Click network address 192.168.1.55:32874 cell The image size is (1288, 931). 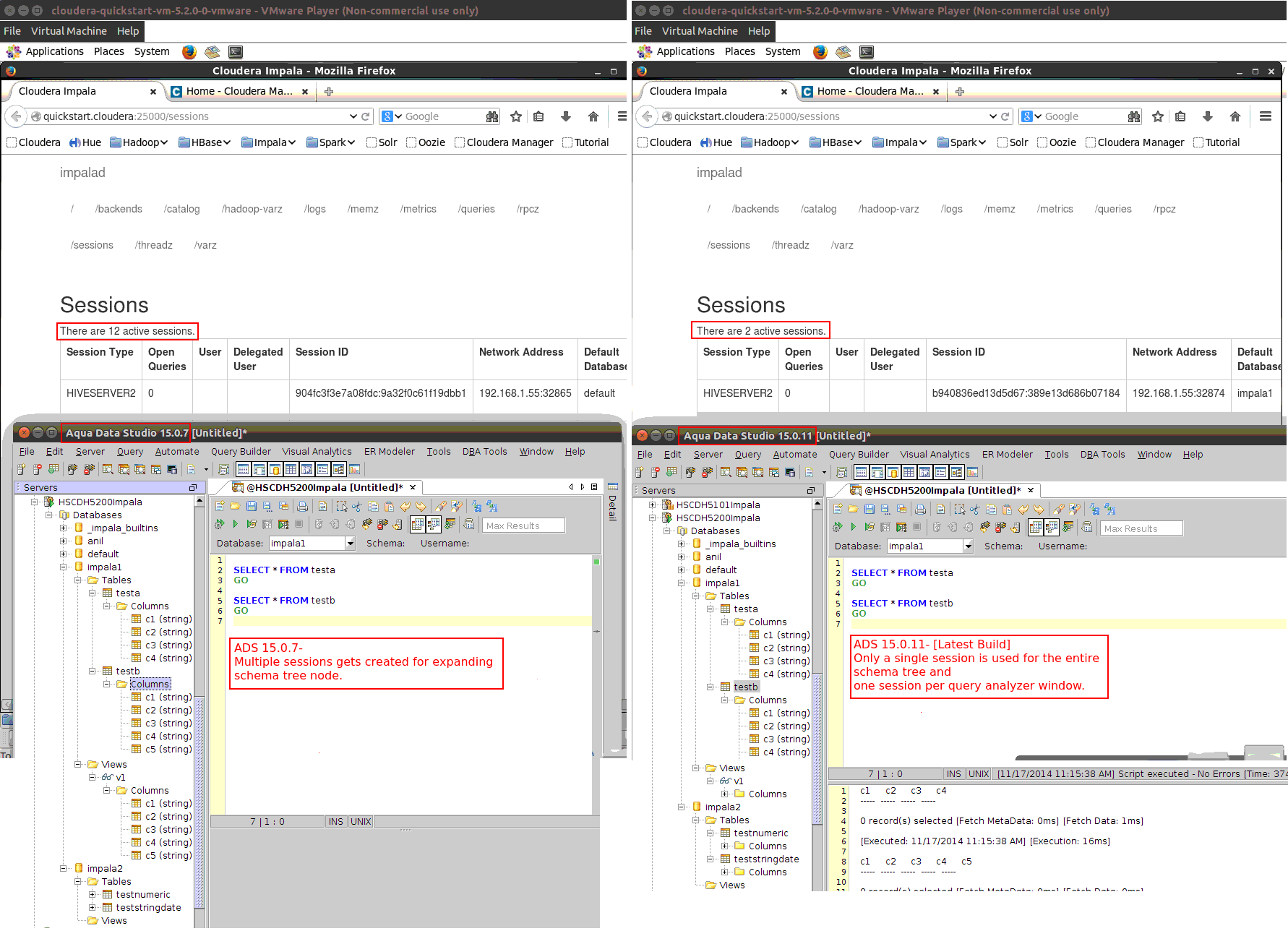coord(1178,393)
